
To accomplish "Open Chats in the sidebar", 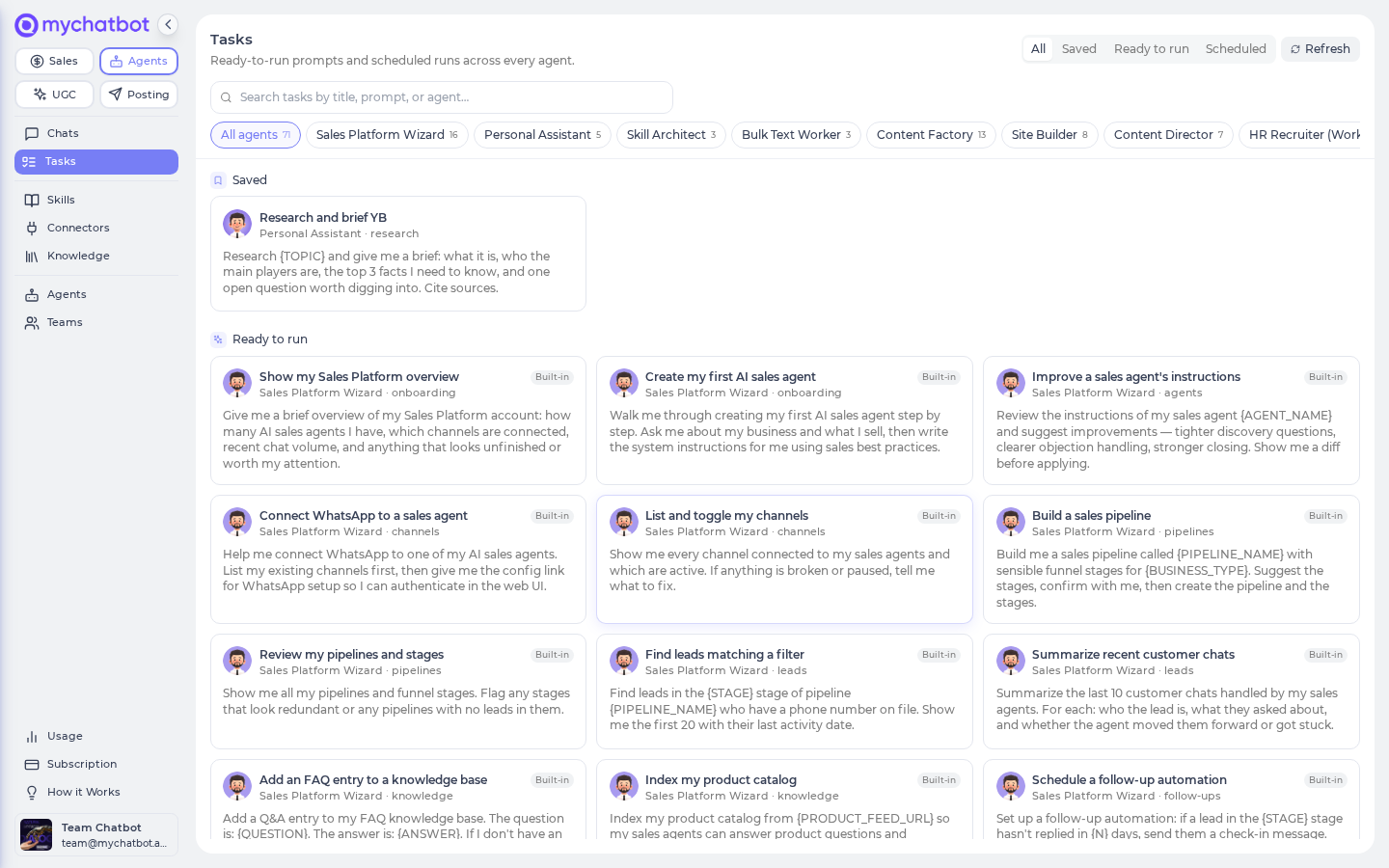I will tap(96, 133).
